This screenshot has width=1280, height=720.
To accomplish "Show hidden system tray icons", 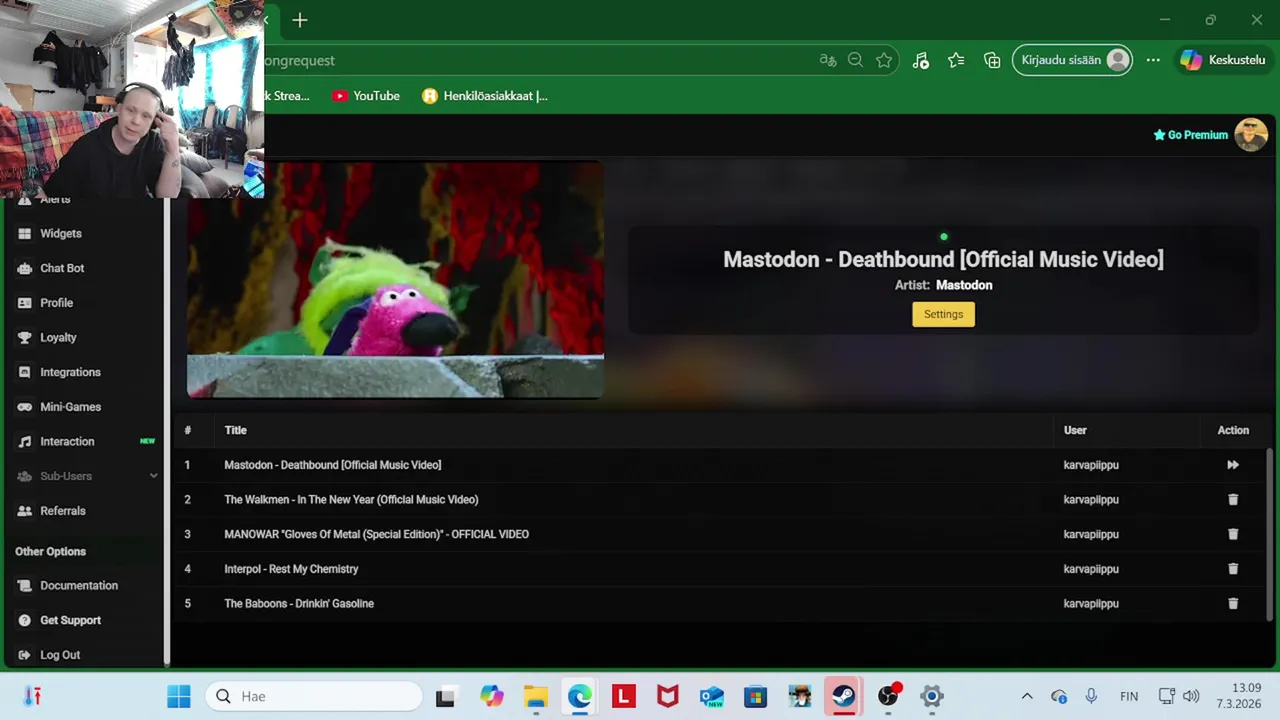I will point(1026,696).
